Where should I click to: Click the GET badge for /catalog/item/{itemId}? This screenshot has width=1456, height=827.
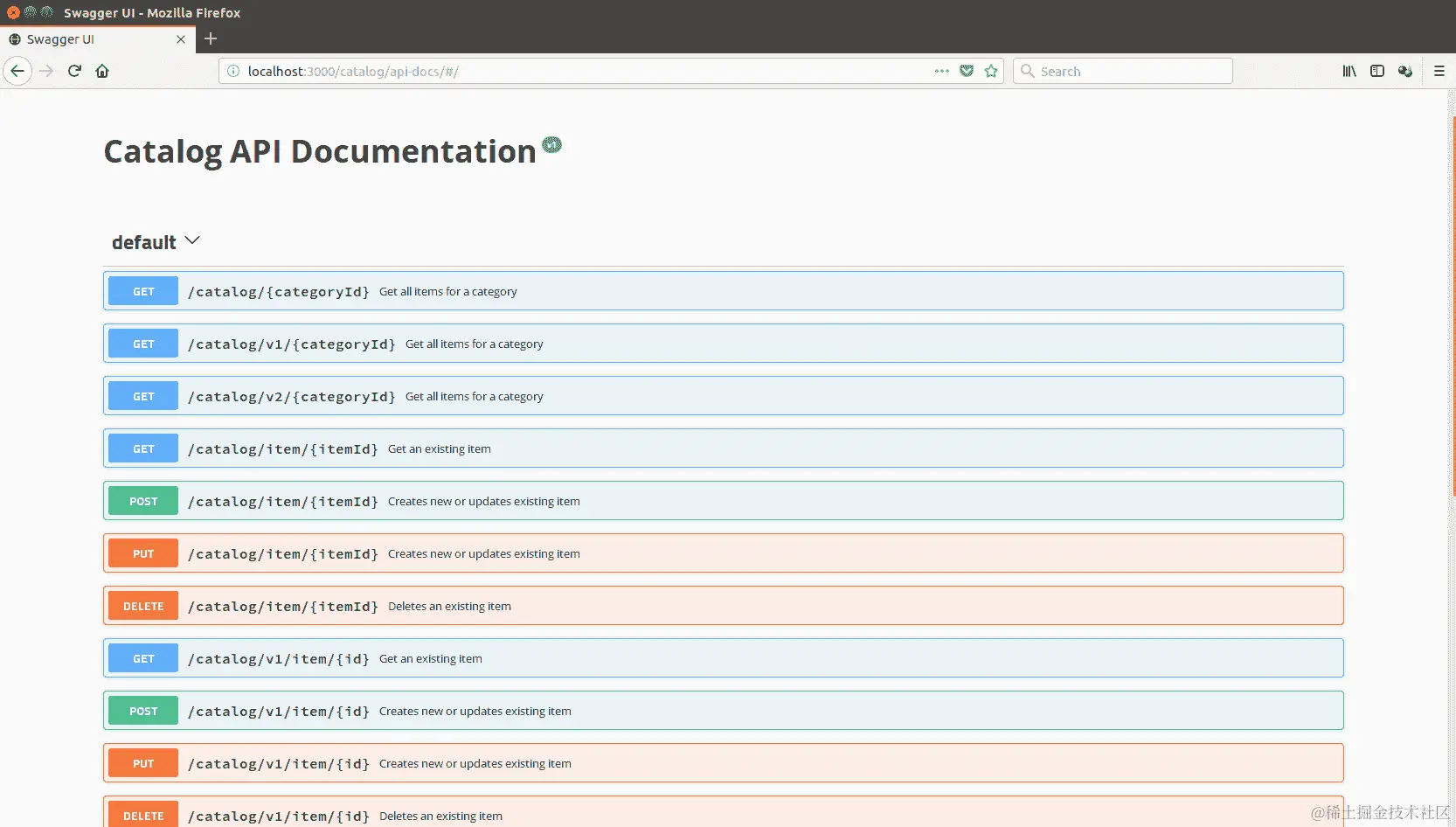tap(143, 448)
